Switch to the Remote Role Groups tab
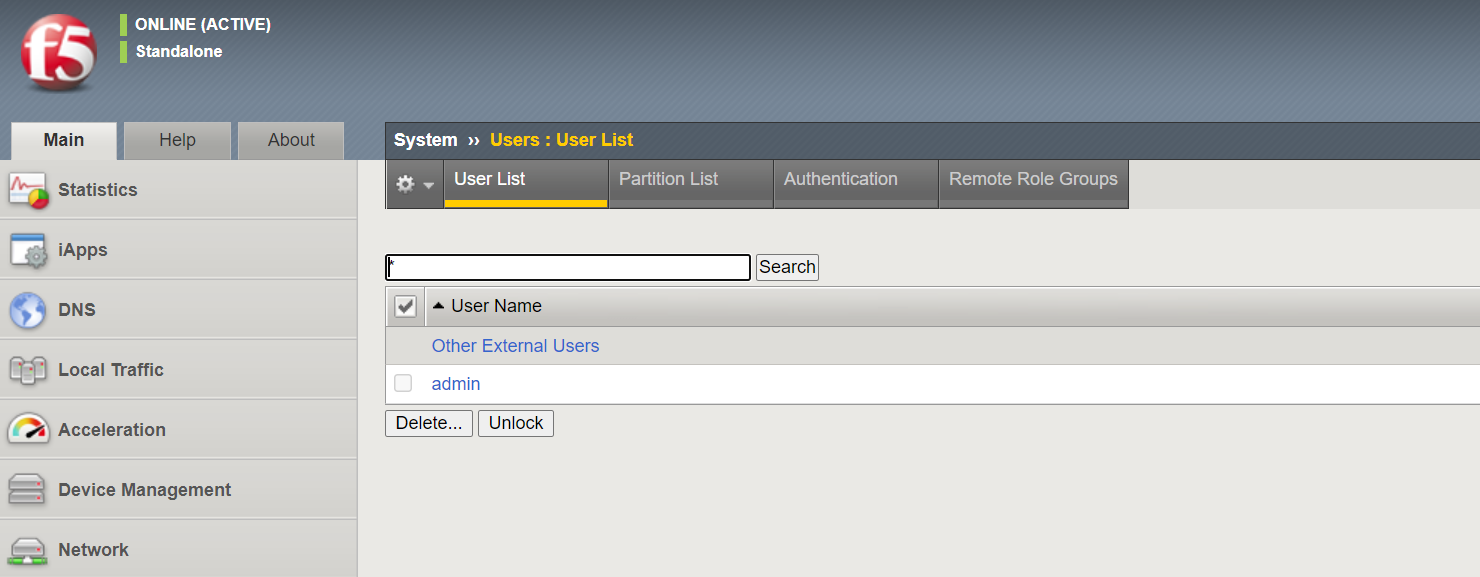The width and height of the screenshot is (1480, 577). click(1033, 179)
